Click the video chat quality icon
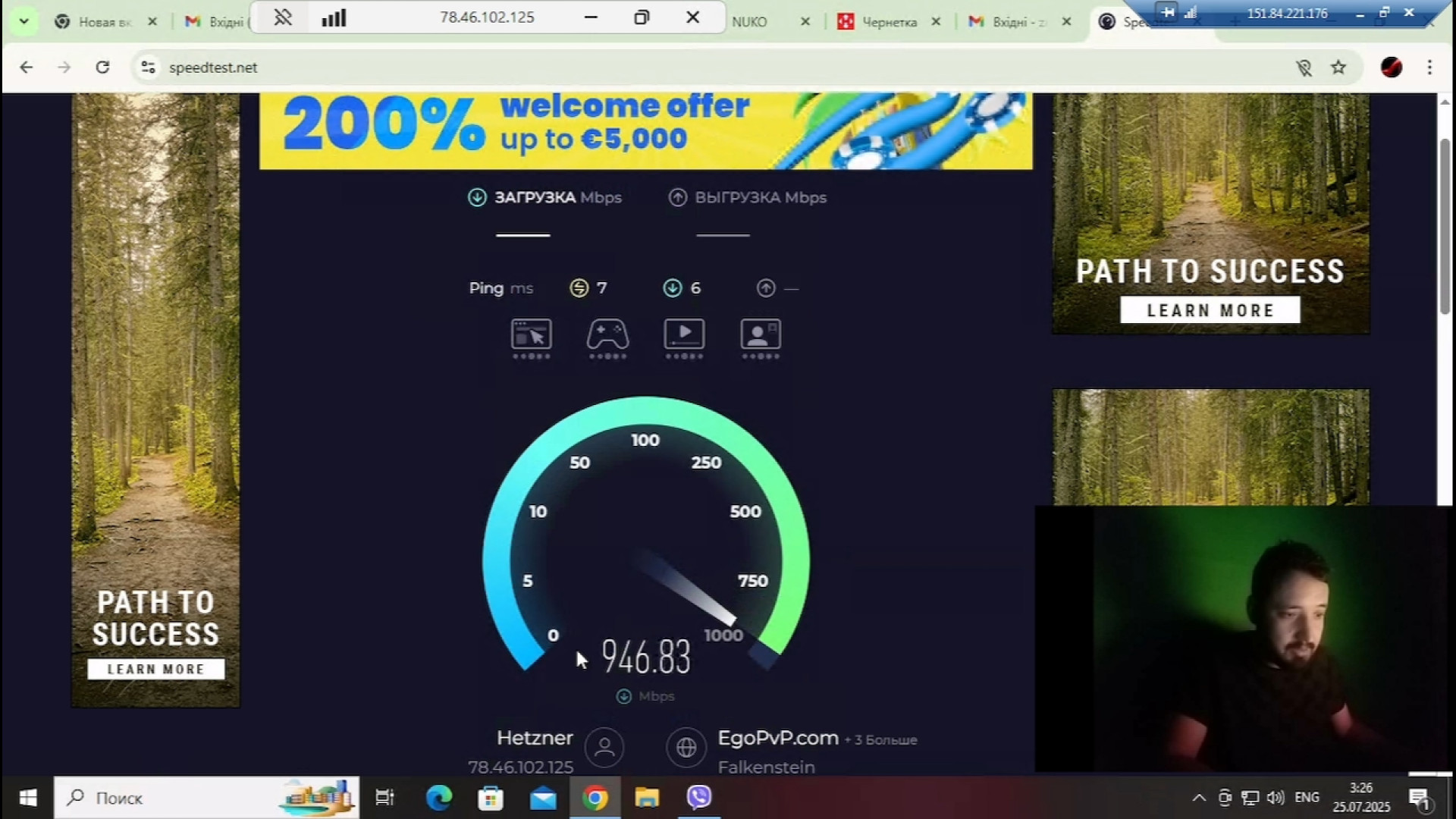Screen dimensions: 1456x819 click(761, 334)
